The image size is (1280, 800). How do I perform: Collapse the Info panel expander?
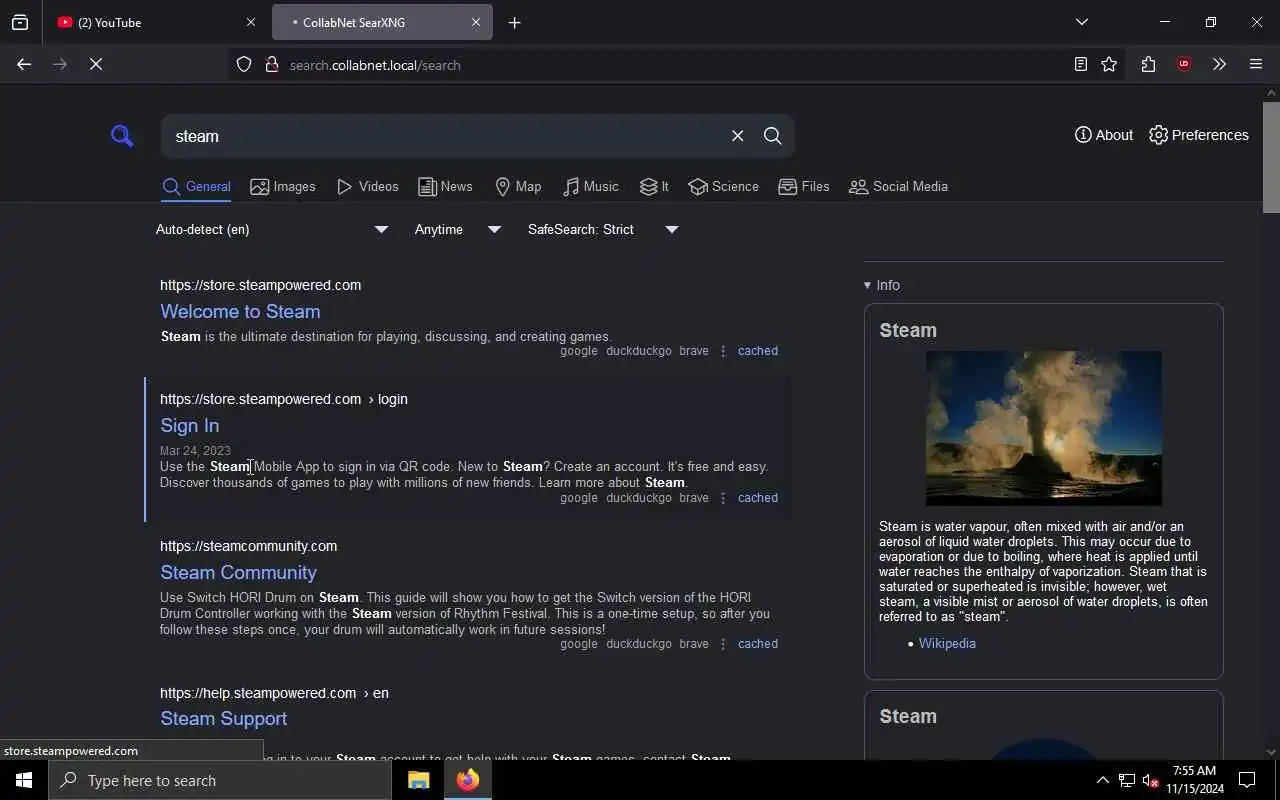point(882,285)
